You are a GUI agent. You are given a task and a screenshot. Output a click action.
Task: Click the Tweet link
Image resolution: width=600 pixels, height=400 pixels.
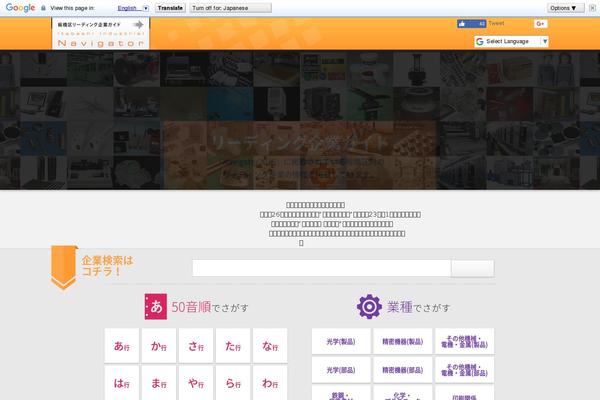[496, 23]
